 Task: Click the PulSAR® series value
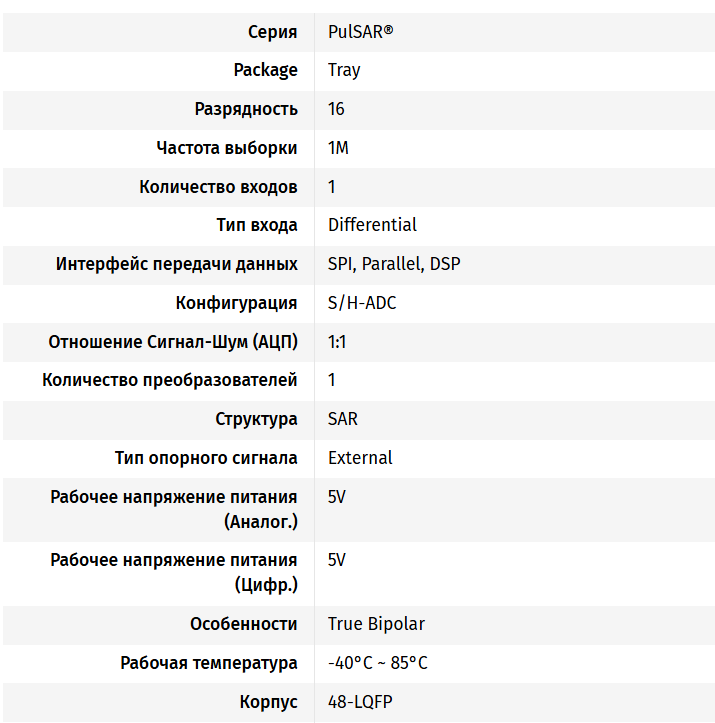click(x=360, y=32)
